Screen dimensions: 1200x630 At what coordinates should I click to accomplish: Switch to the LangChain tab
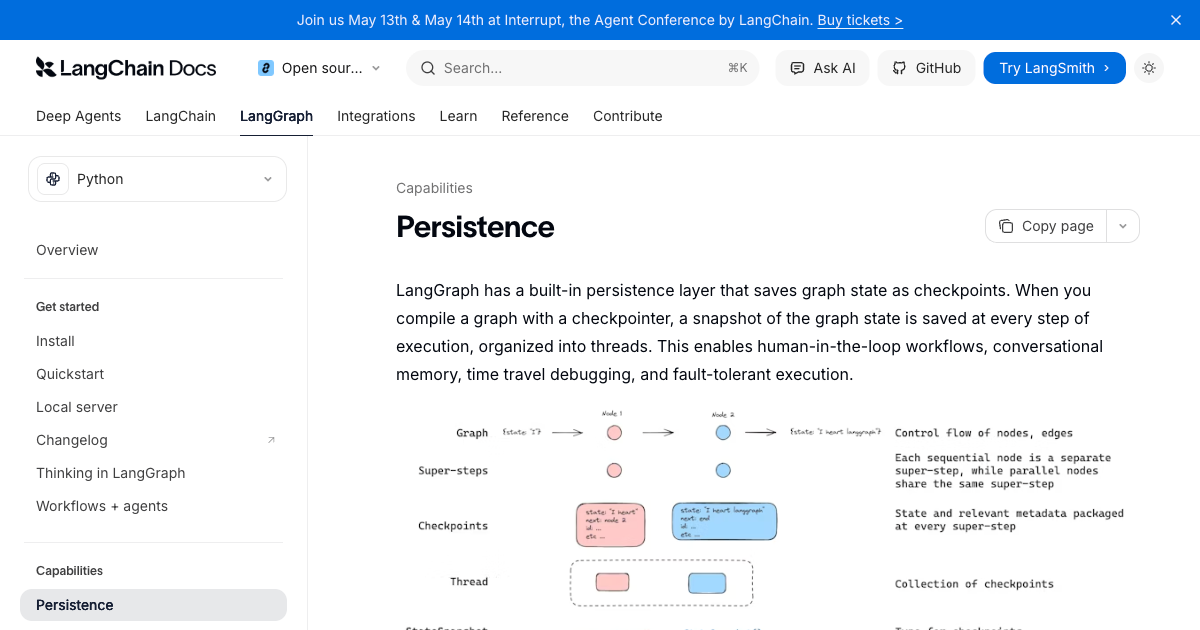[181, 116]
